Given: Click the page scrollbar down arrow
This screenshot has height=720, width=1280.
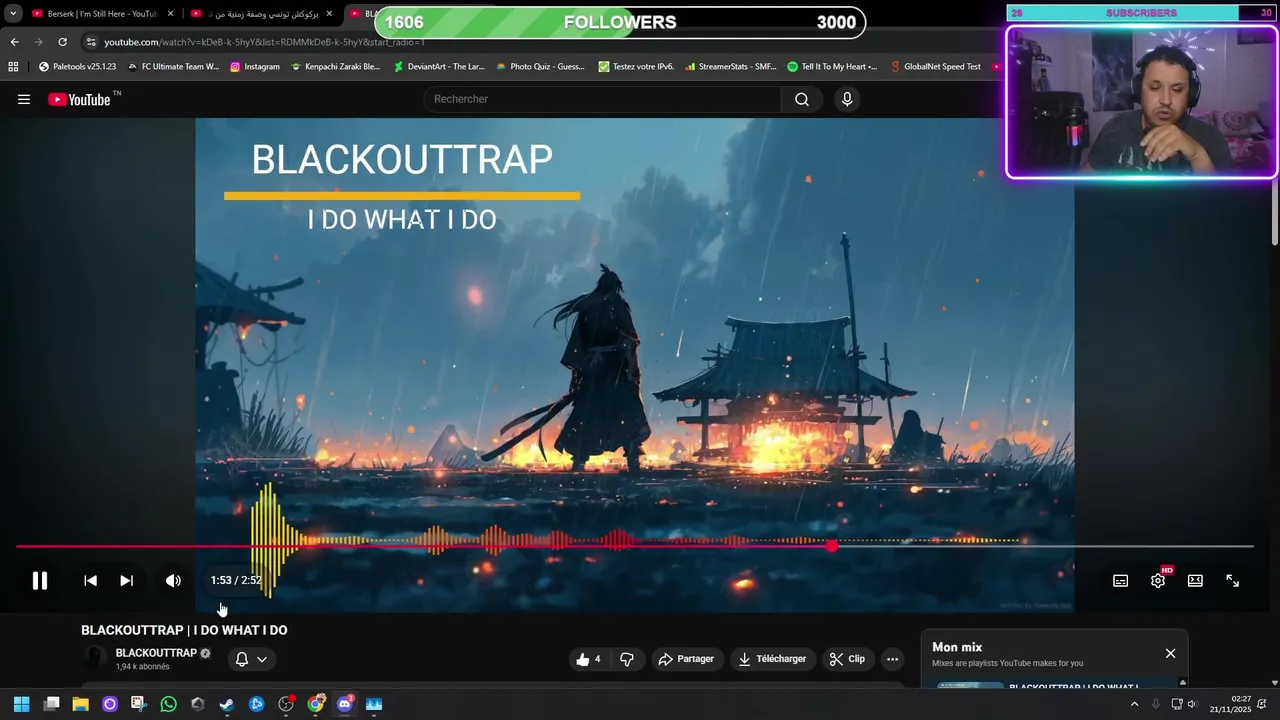Looking at the screenshot, I should click(1274, 683).
